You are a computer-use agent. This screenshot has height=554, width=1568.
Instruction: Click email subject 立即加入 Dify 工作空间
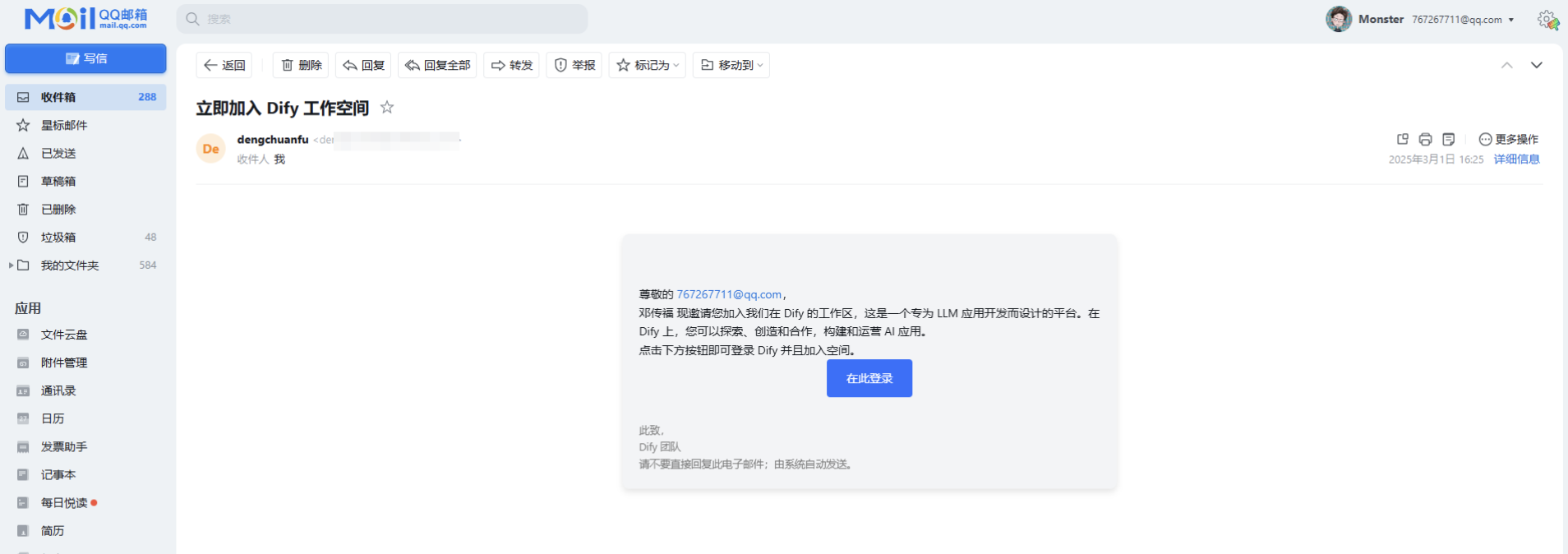click(283, 108)
